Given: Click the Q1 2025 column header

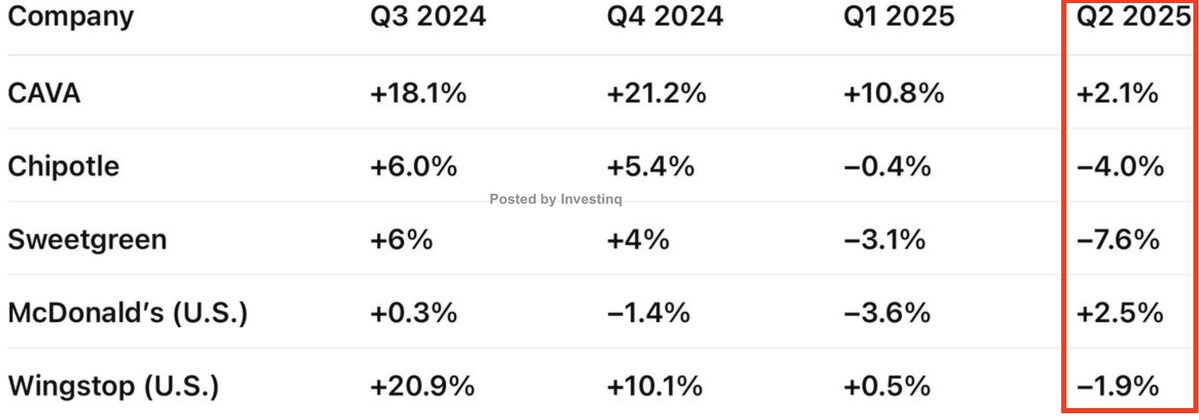Looking at the screenshot, I should pyautogui.click(x=898, y=17).
